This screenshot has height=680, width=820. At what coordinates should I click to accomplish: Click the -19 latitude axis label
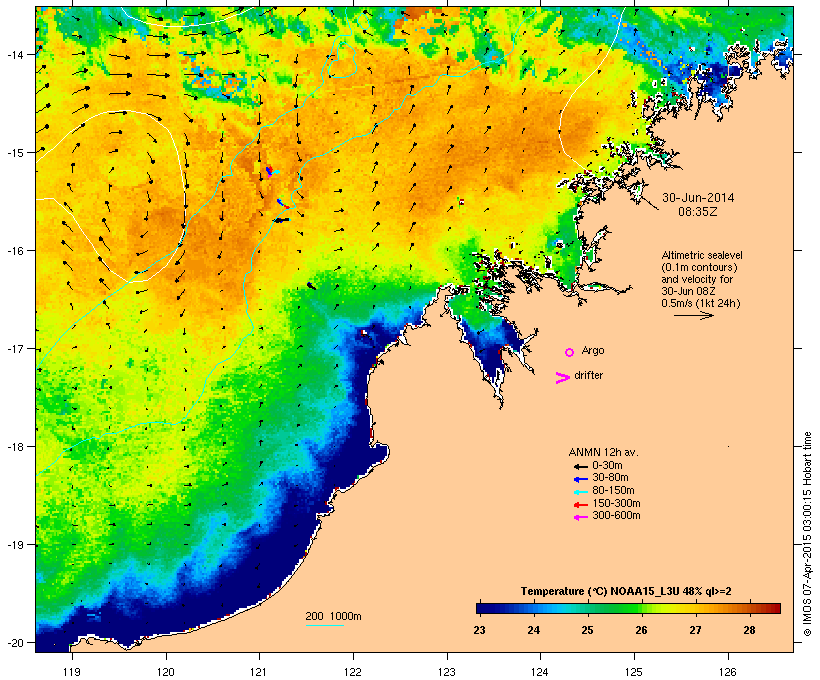pos(15,545)
